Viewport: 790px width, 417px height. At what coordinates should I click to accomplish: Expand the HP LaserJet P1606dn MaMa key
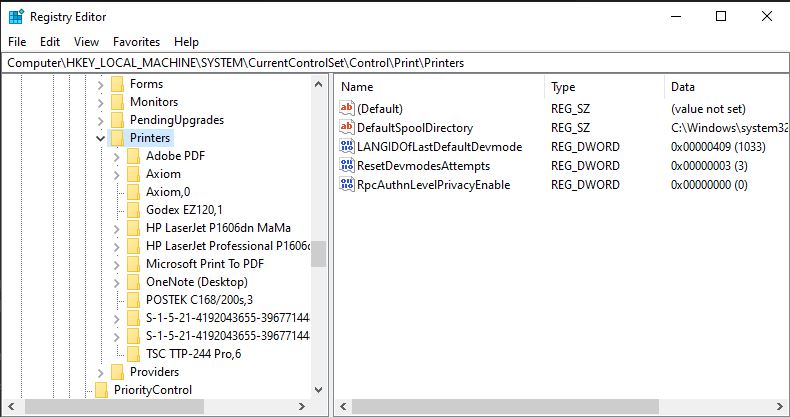point(116,229)
